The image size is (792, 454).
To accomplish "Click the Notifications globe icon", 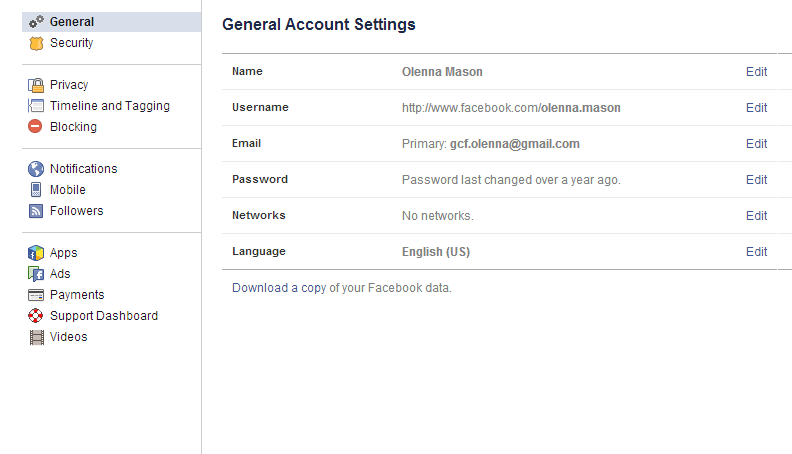I will coord(36,169).
